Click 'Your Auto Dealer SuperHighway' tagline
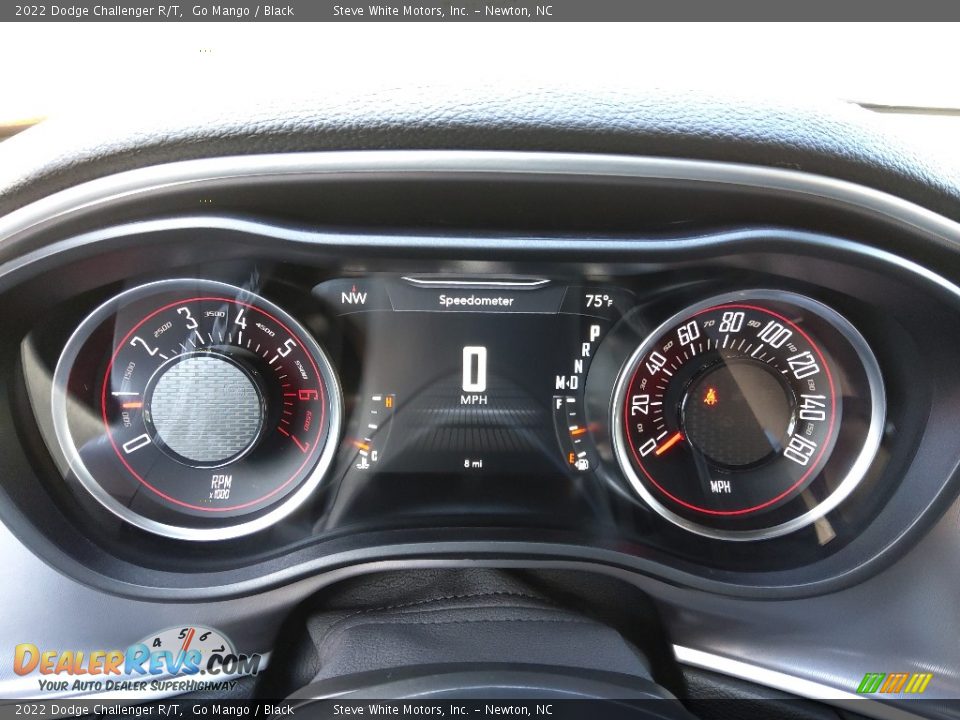The height and width of the screenshot is (720, 960). point(137,685)
